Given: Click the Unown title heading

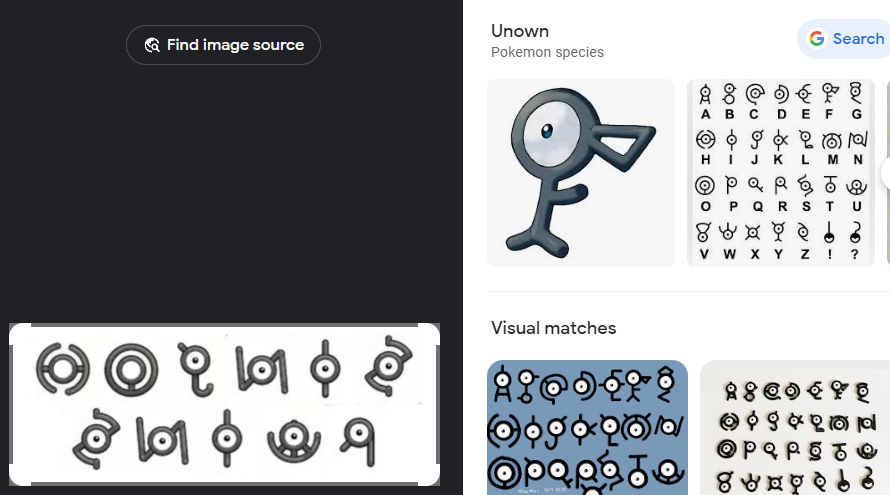Looking at the screenshot, I should [x=520, y=31].
